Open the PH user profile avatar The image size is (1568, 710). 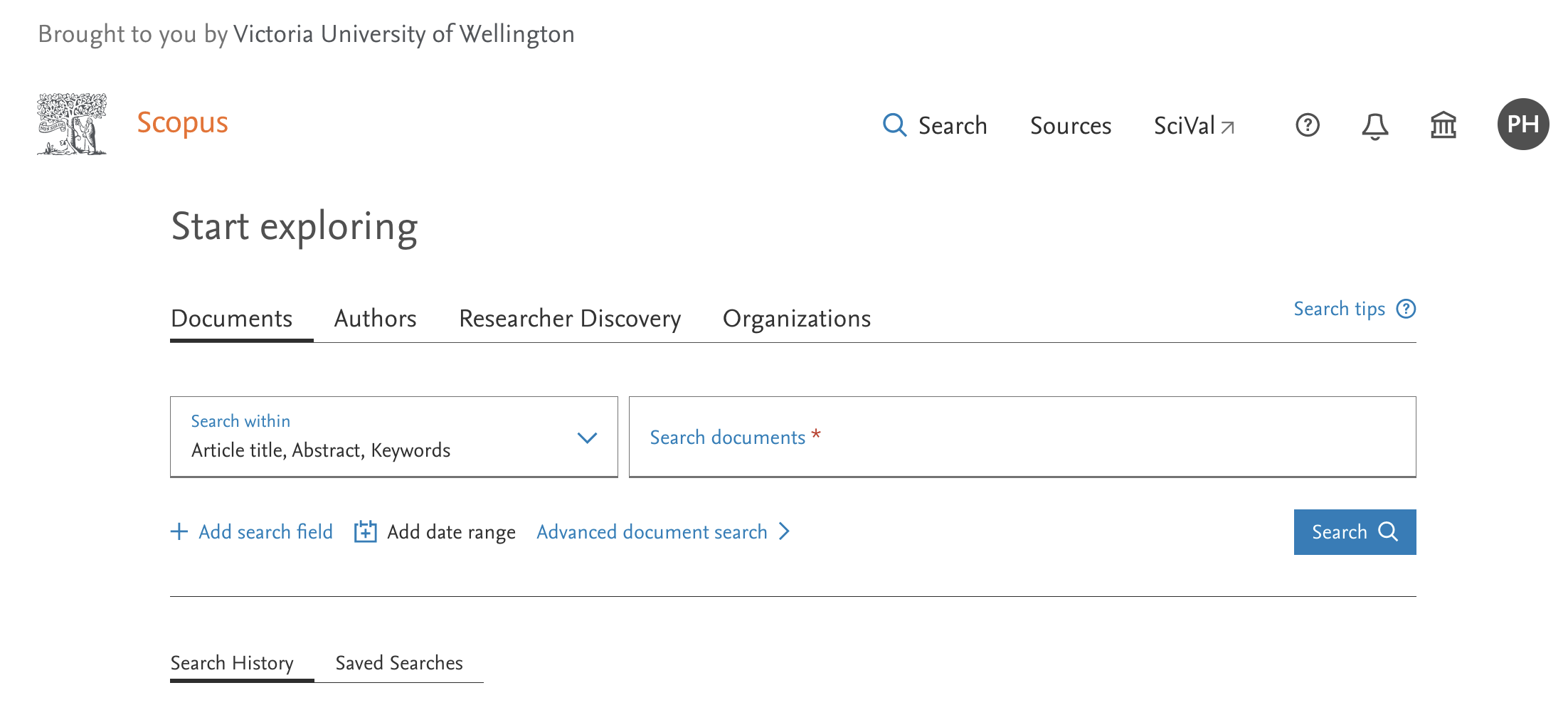pyautogui.click(x=1522, y=124)
